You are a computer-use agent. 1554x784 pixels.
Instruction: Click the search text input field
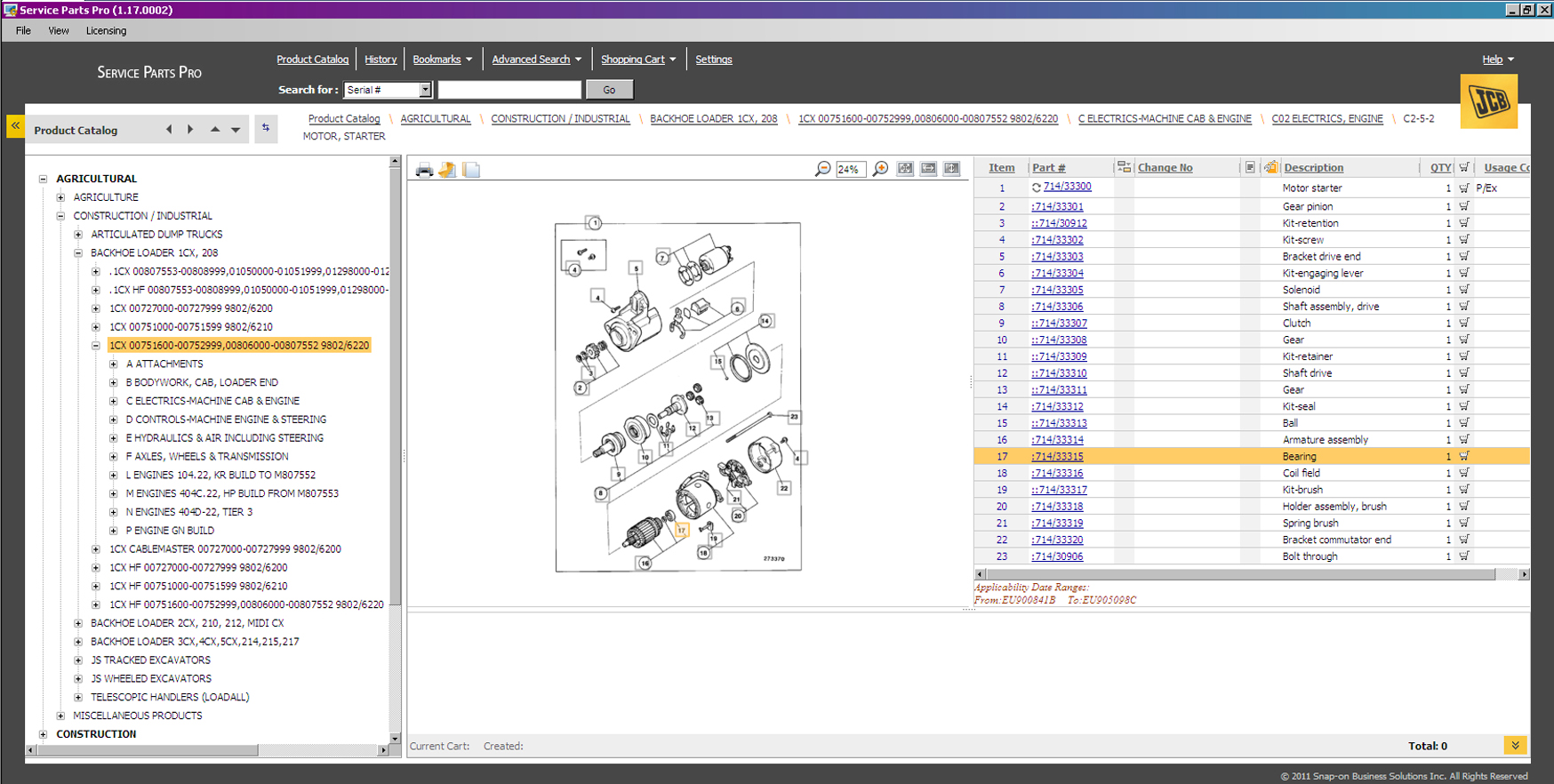click(509, 90)
